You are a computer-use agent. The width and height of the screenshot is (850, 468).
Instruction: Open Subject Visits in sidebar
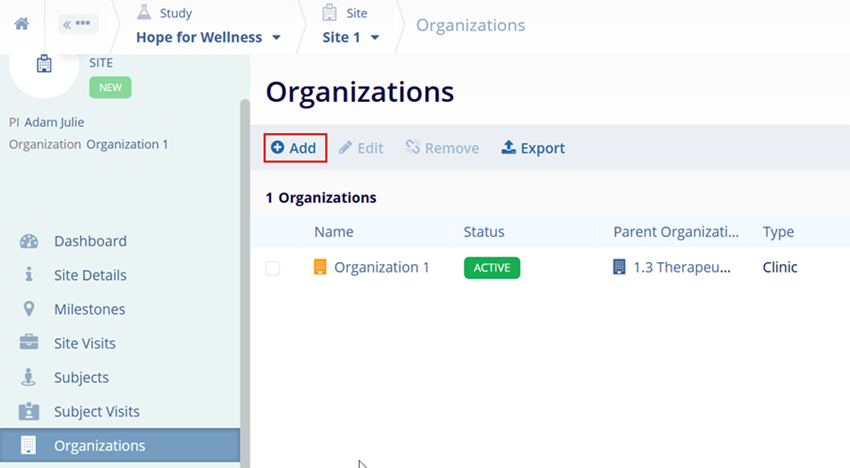(96, 411)
